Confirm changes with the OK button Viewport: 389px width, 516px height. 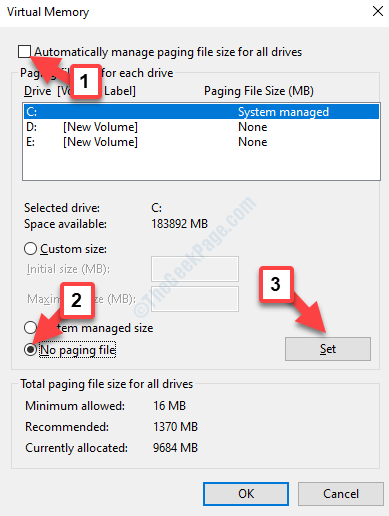[246, 494]
